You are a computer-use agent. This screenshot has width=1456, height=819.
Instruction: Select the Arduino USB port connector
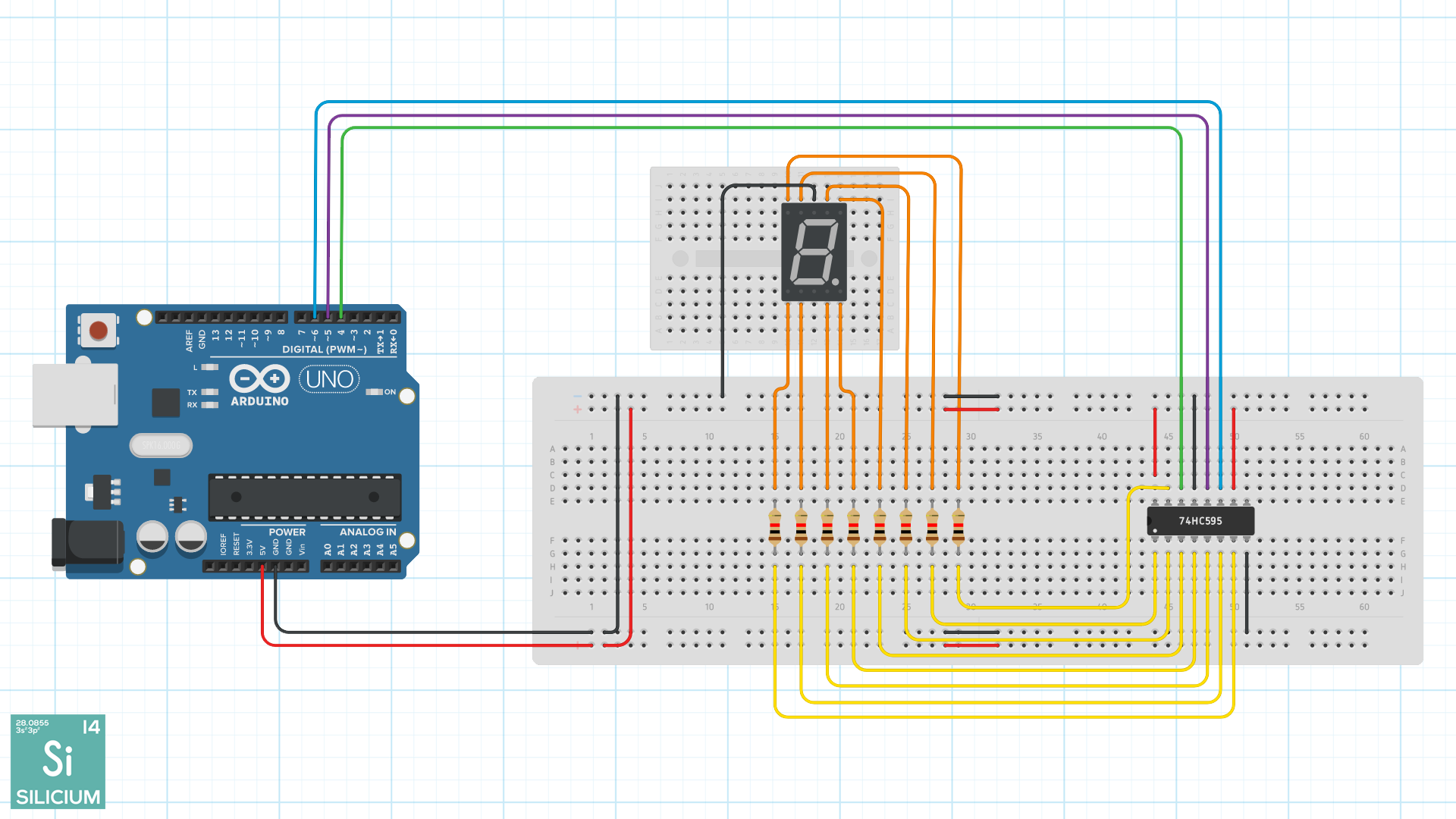(x=75, y=395)
